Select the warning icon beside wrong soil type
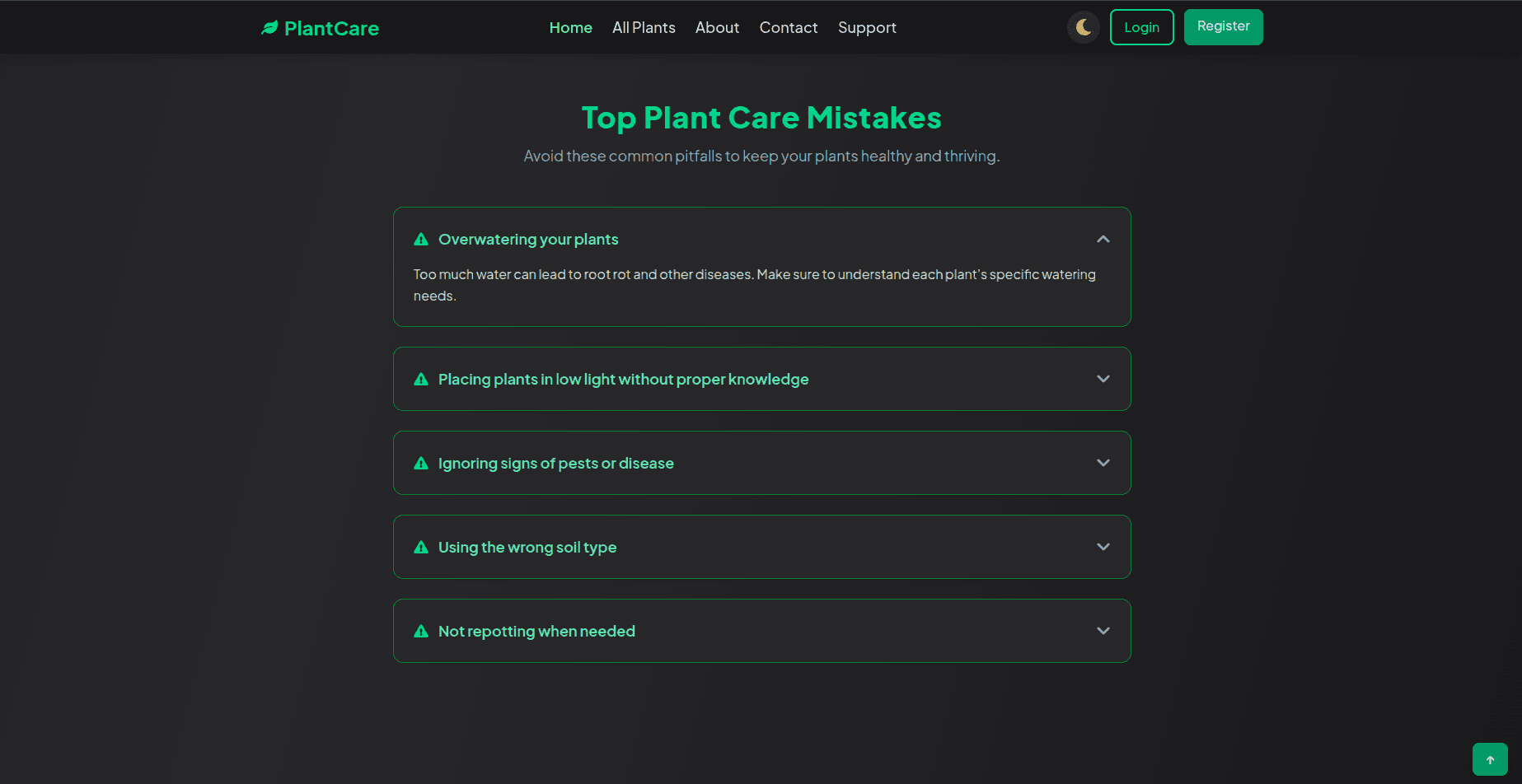Image resolution: width=1522 pixels, height=784 pixels. (421, 547)
